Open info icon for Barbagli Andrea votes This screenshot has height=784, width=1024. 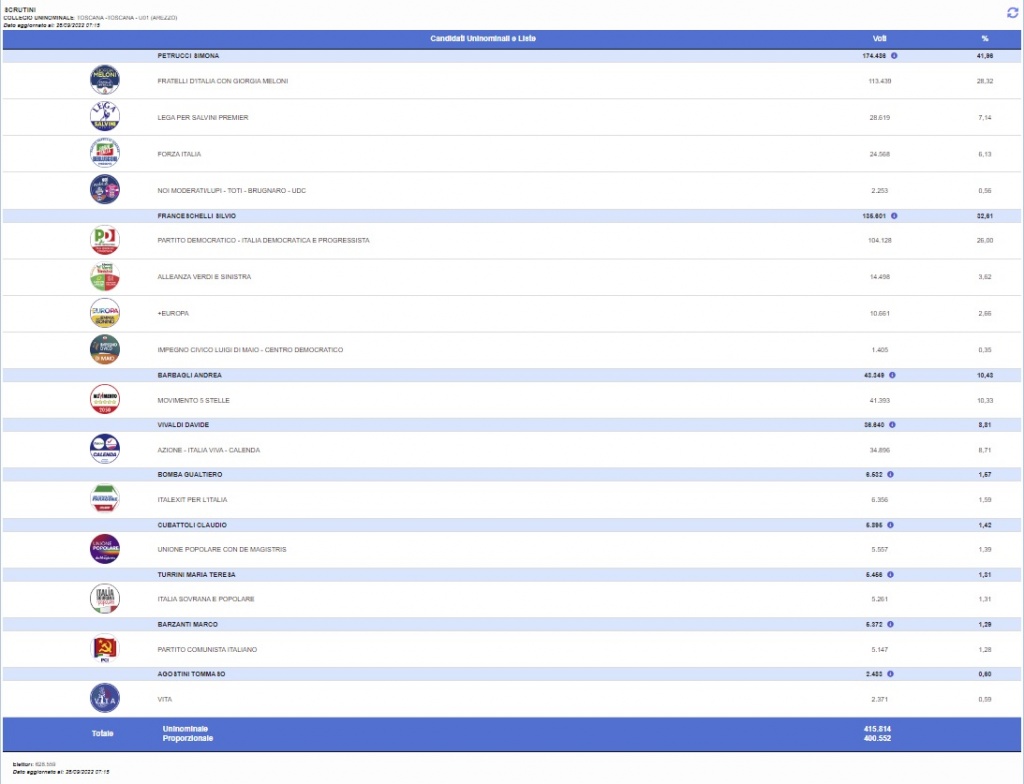891,375
